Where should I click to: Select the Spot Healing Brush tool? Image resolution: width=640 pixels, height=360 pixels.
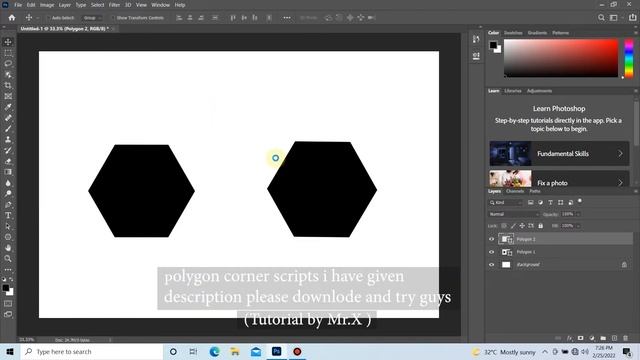tap(8, 118)
